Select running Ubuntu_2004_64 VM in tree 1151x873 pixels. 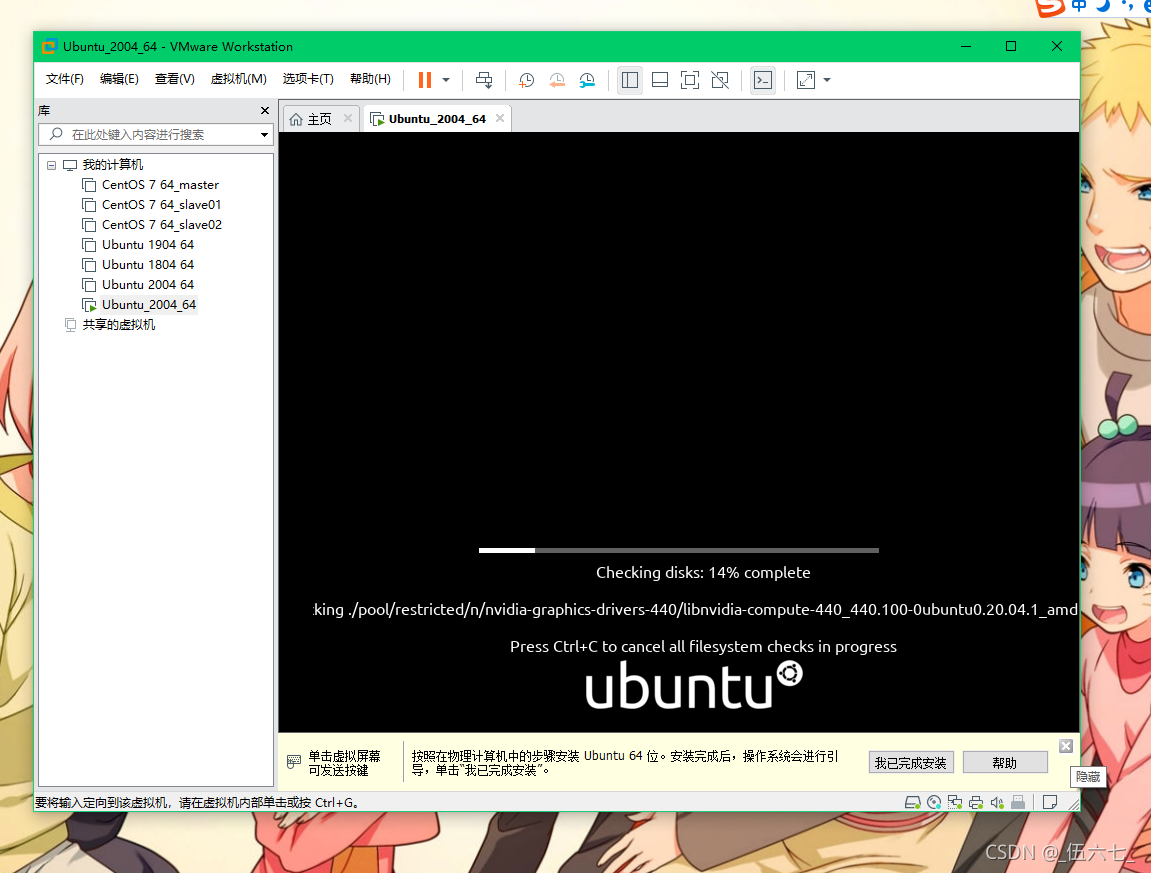point(149,305)
